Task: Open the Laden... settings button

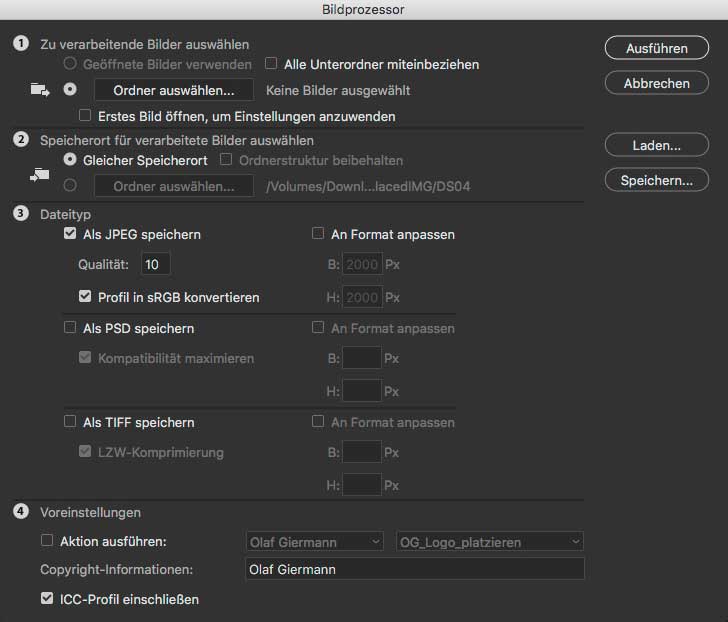Action: tap(656, 145)
